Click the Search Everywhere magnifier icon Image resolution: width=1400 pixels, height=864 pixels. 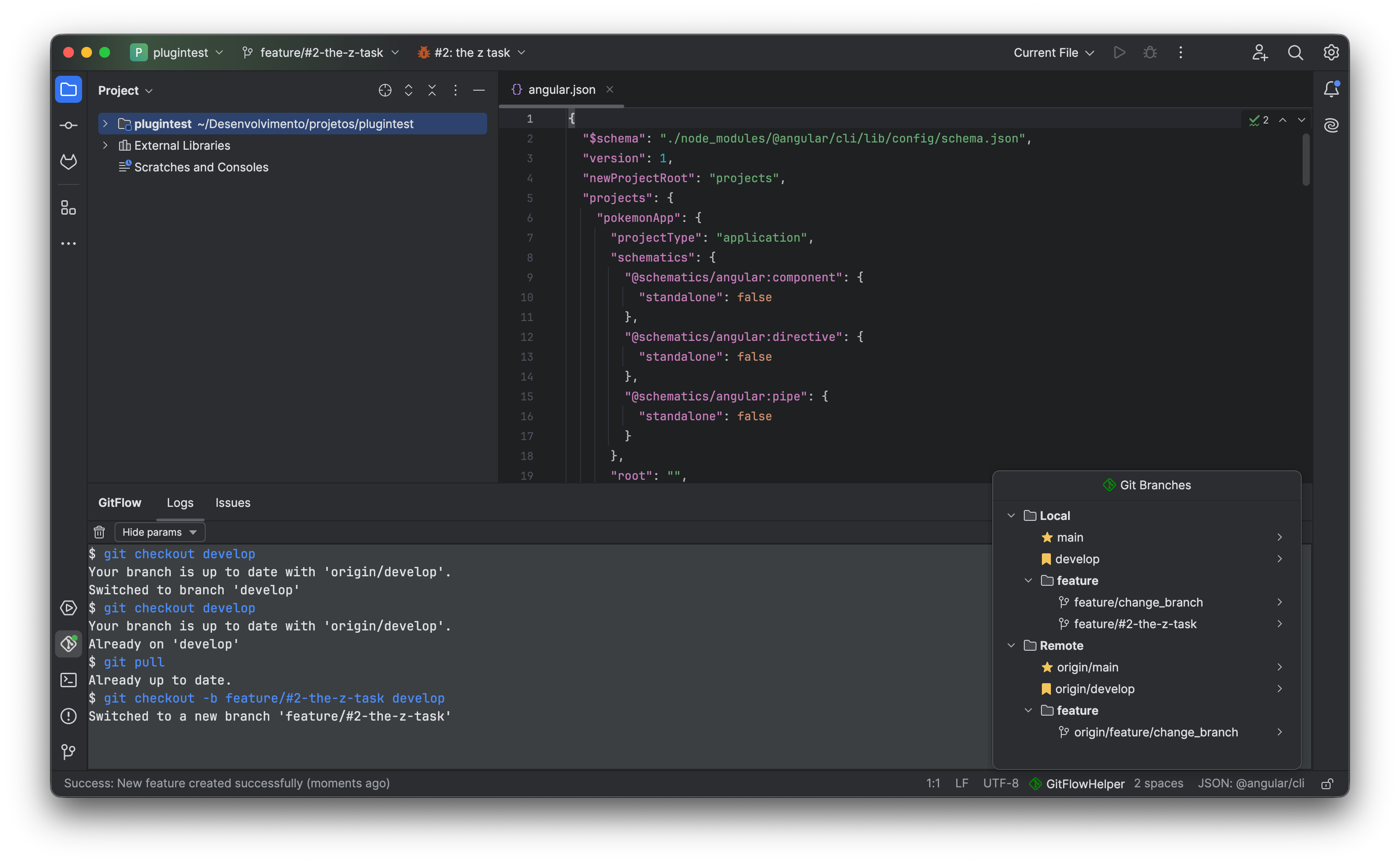(x=1295, y=53)
